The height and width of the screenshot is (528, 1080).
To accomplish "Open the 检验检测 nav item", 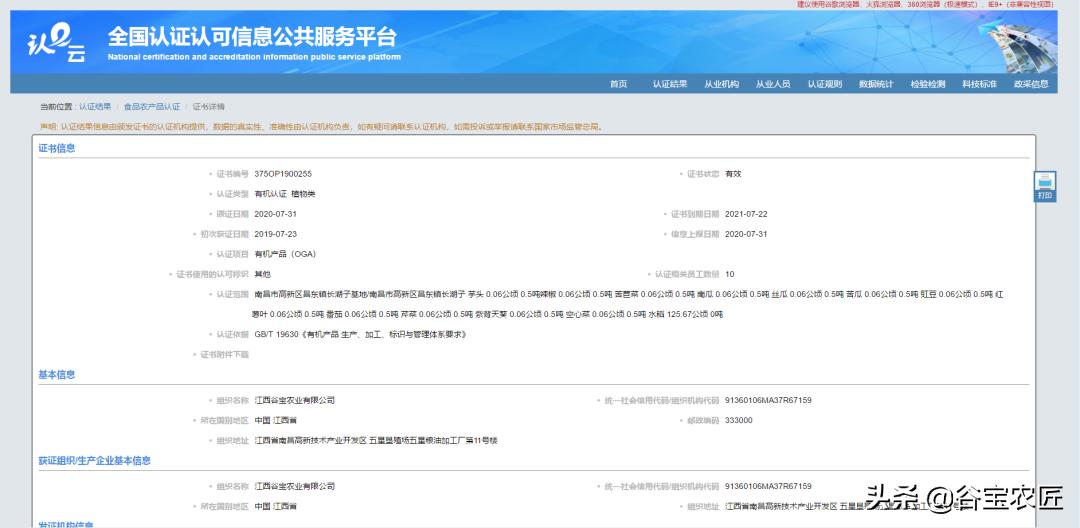I will point(928,84).
